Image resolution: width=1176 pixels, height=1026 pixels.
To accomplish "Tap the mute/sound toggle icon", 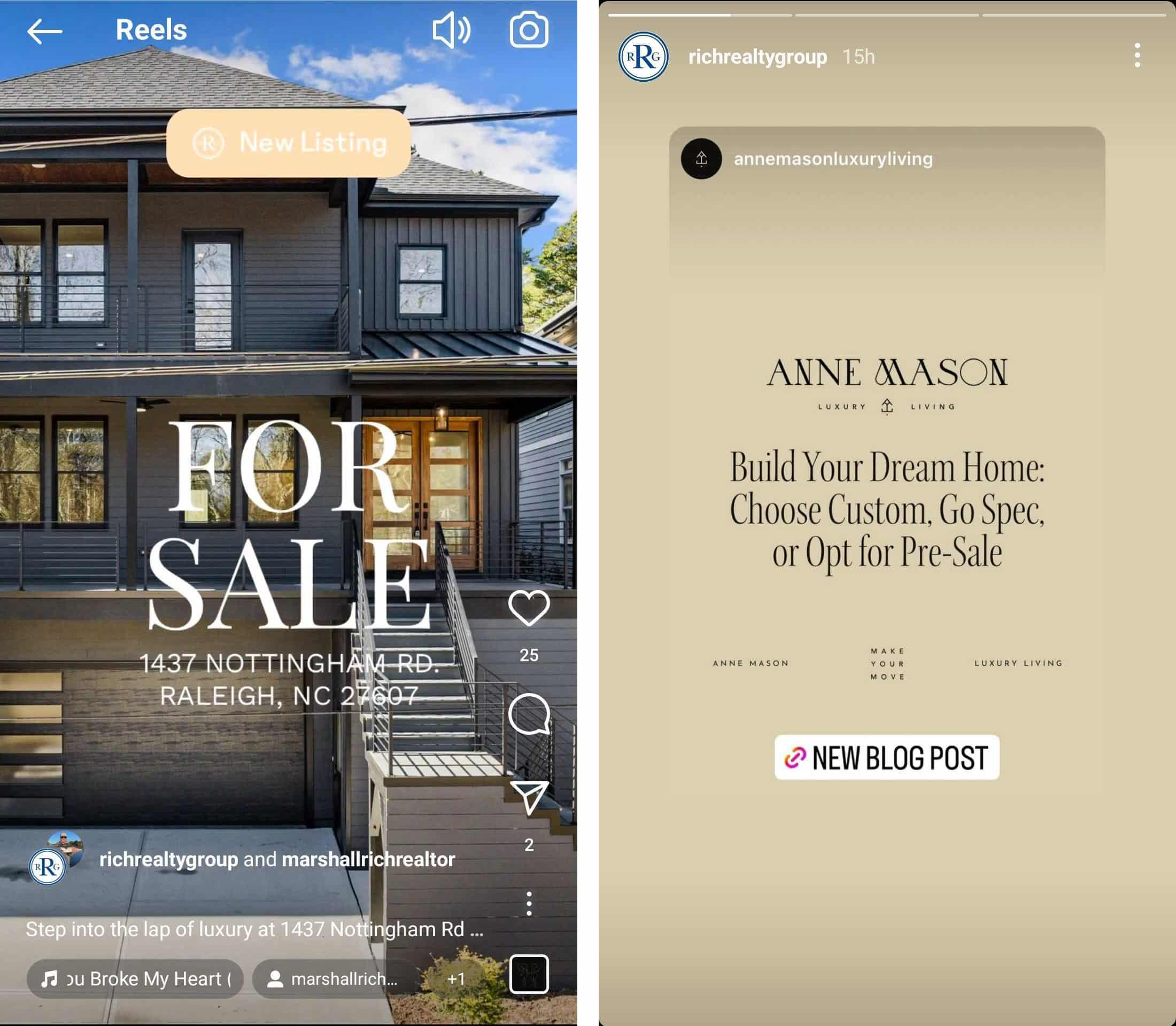I will (452, 29).
